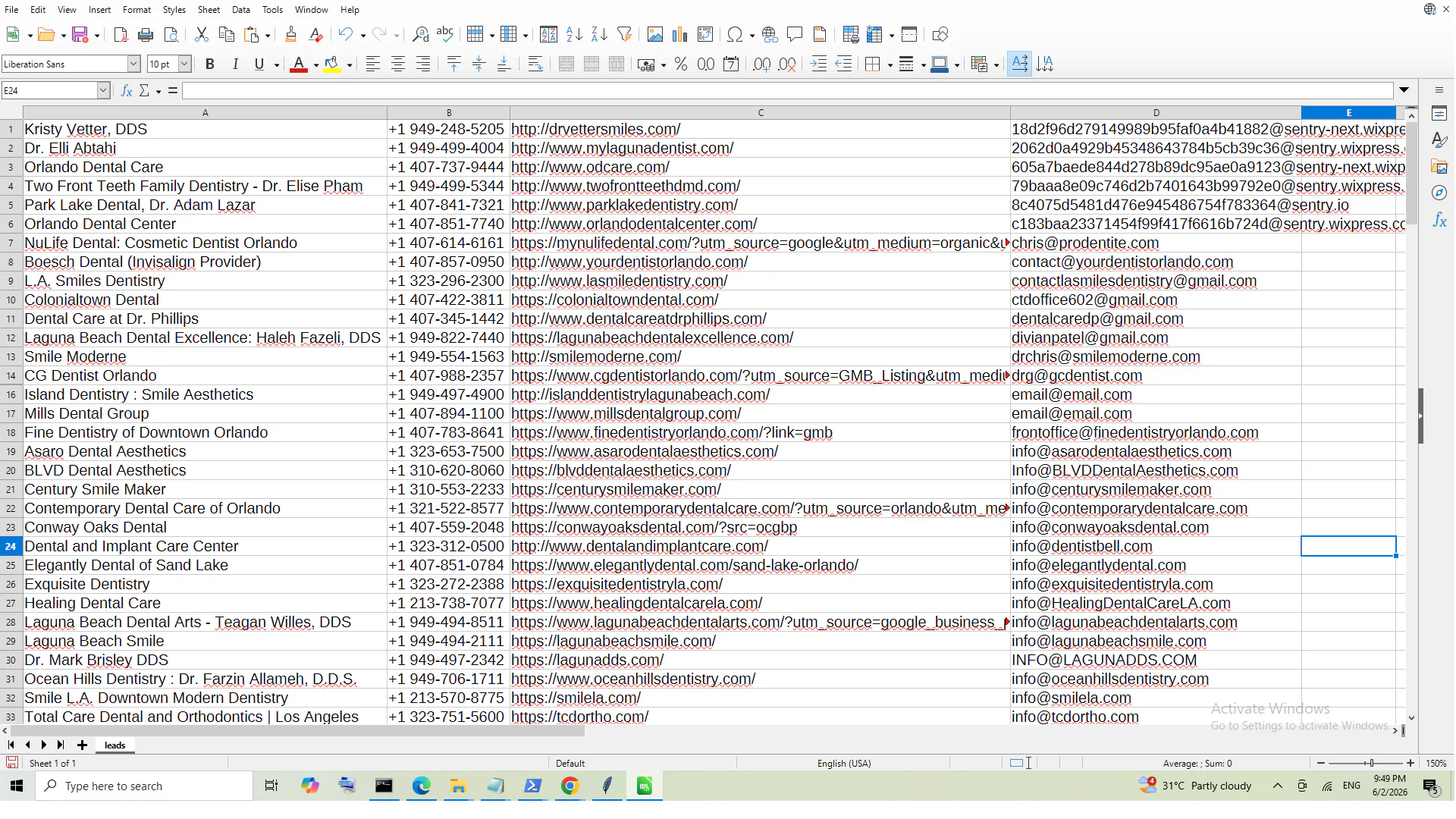Apply the red font color swatch
The width and height of the screenshot is (1456, 819).
click(x=299, y=64)
